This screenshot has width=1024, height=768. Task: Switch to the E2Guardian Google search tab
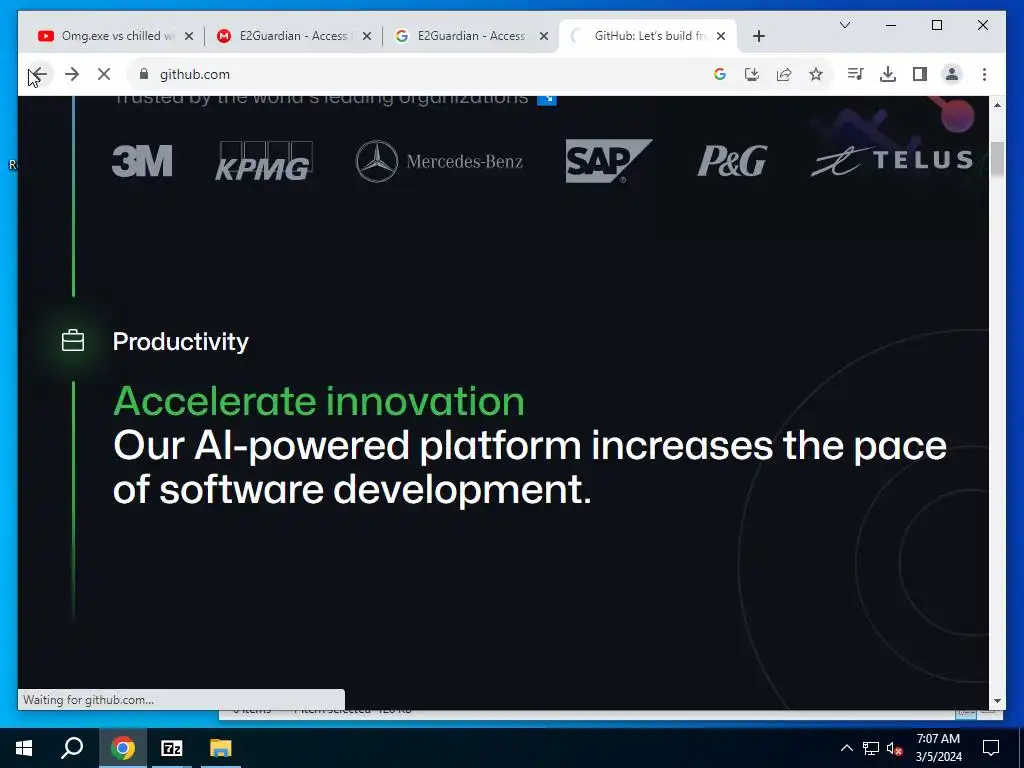tap(470, 36)
